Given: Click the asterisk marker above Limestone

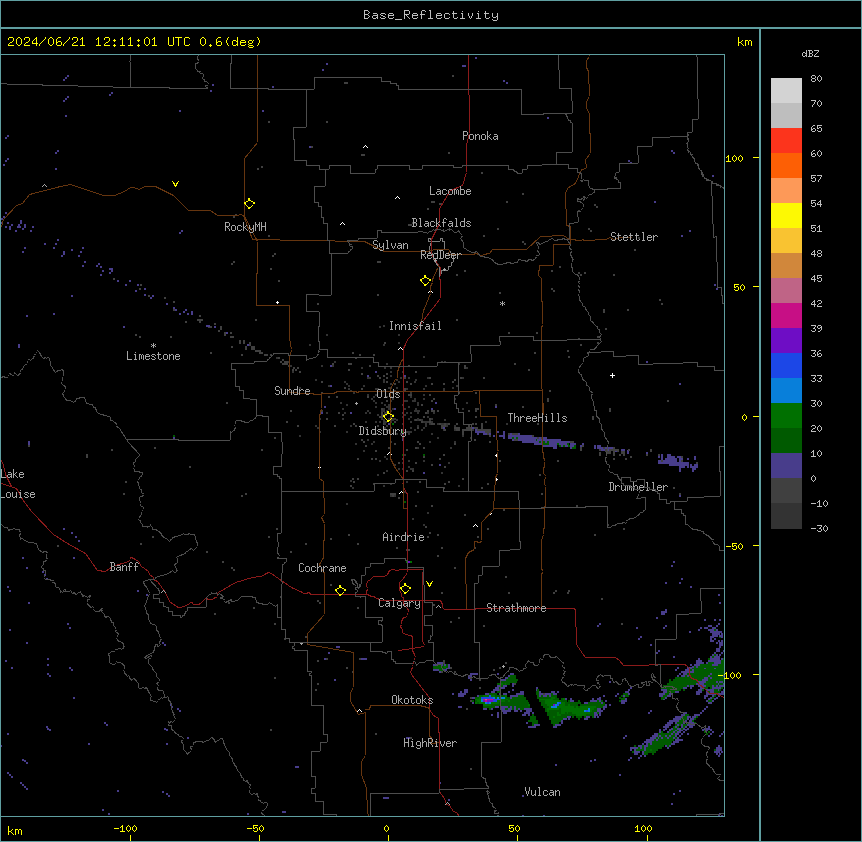Looking at the screenshot, I should tap(153, 346).
